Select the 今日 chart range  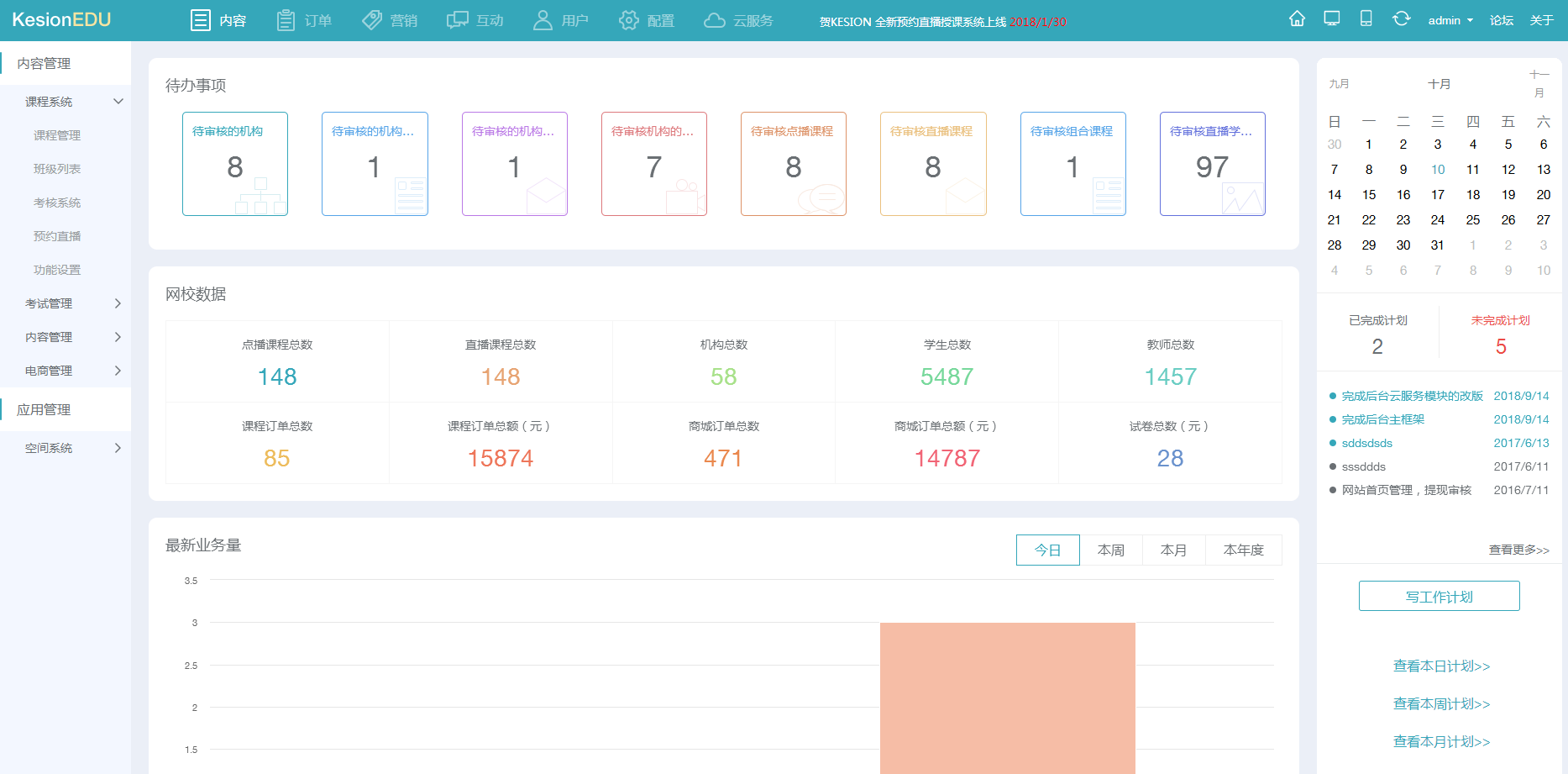click(x=1047, y=550)
